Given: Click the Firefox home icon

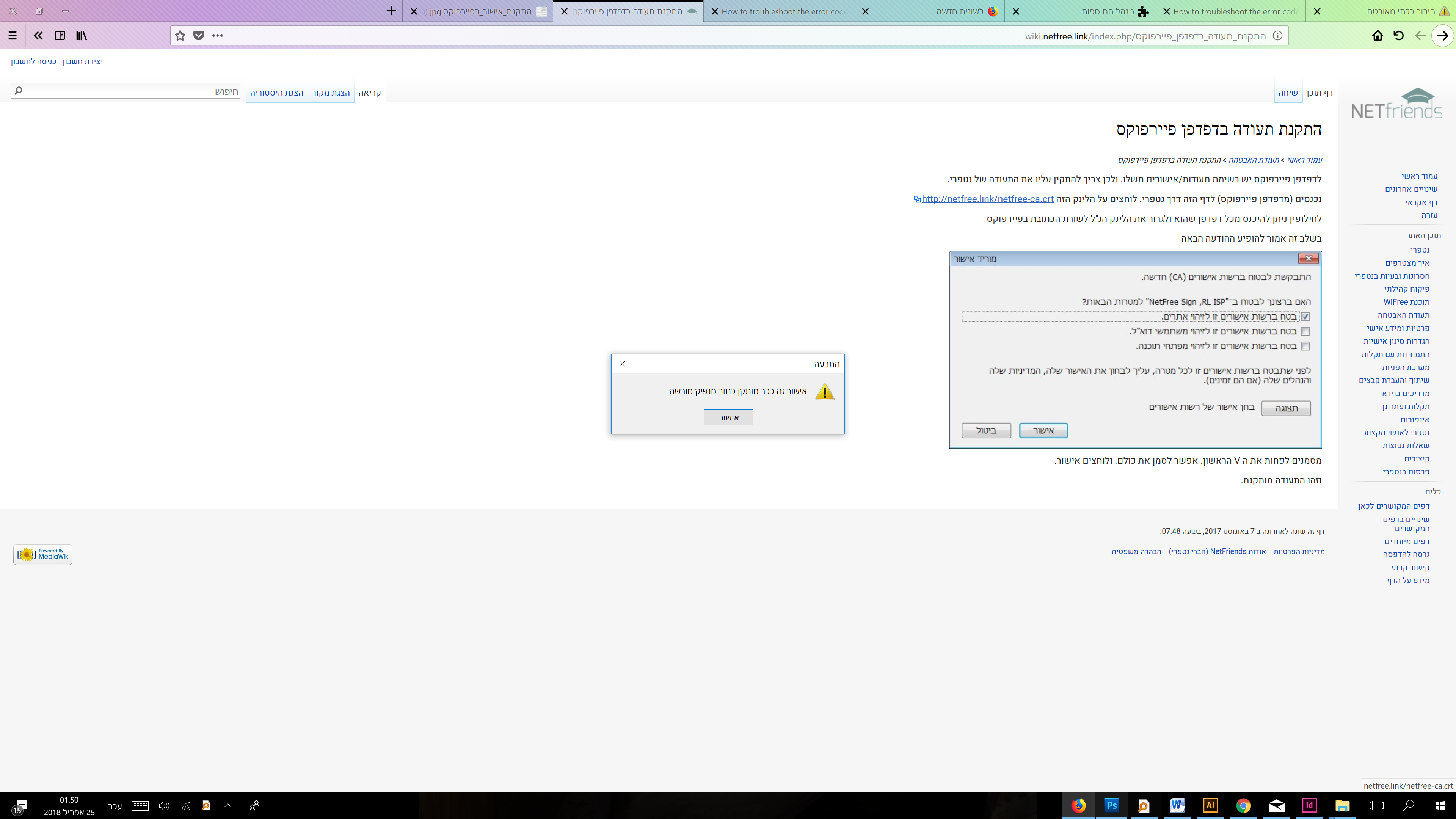Looking at the screenshot, I should tap(1378, 36).
